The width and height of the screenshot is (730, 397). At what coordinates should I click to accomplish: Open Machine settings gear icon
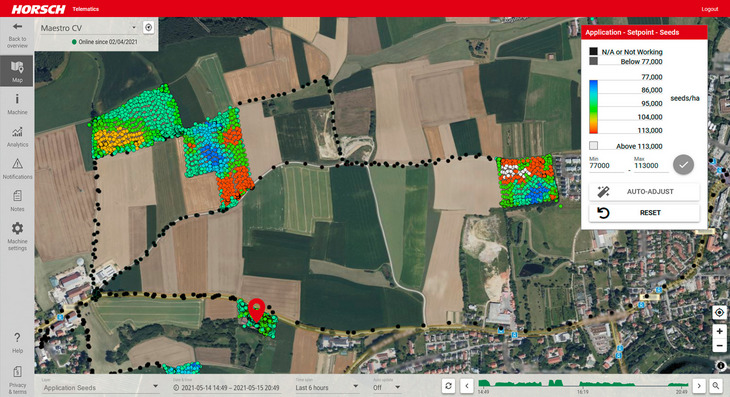(17, 228)
